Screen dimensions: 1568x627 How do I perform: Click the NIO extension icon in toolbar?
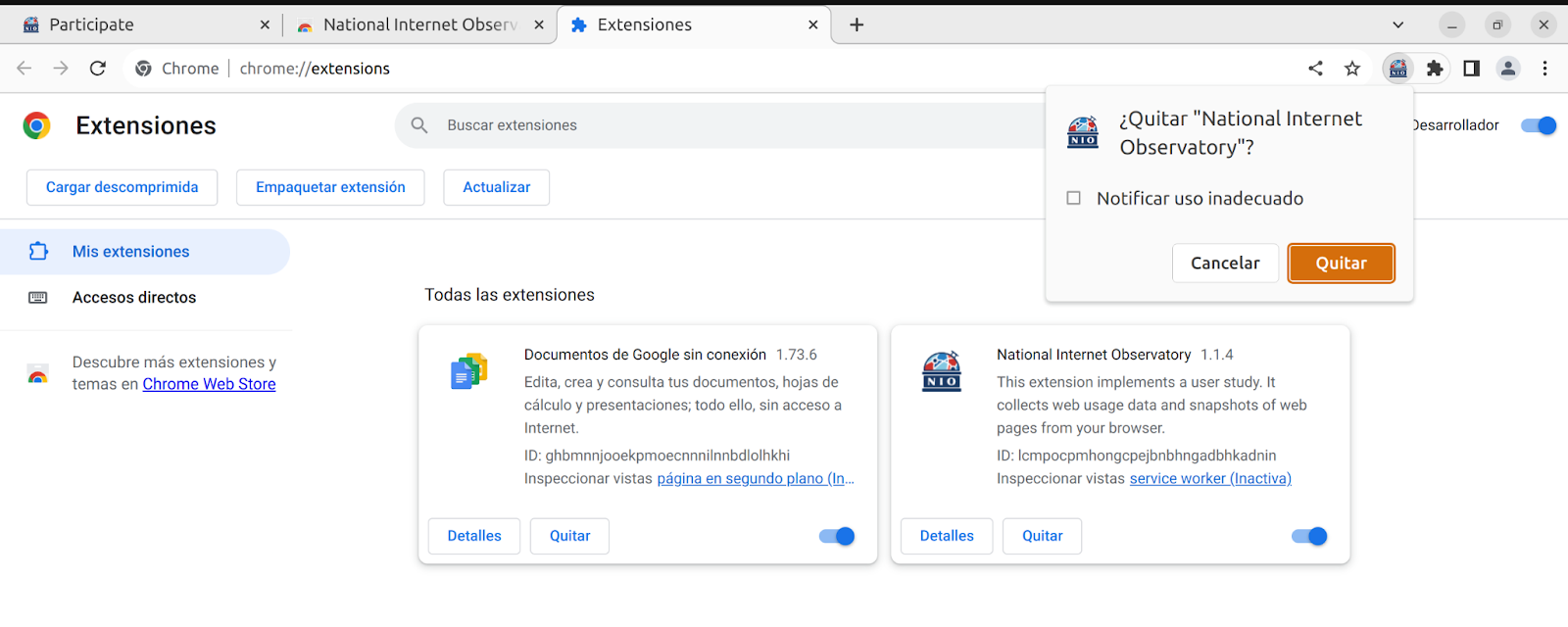1397,69
